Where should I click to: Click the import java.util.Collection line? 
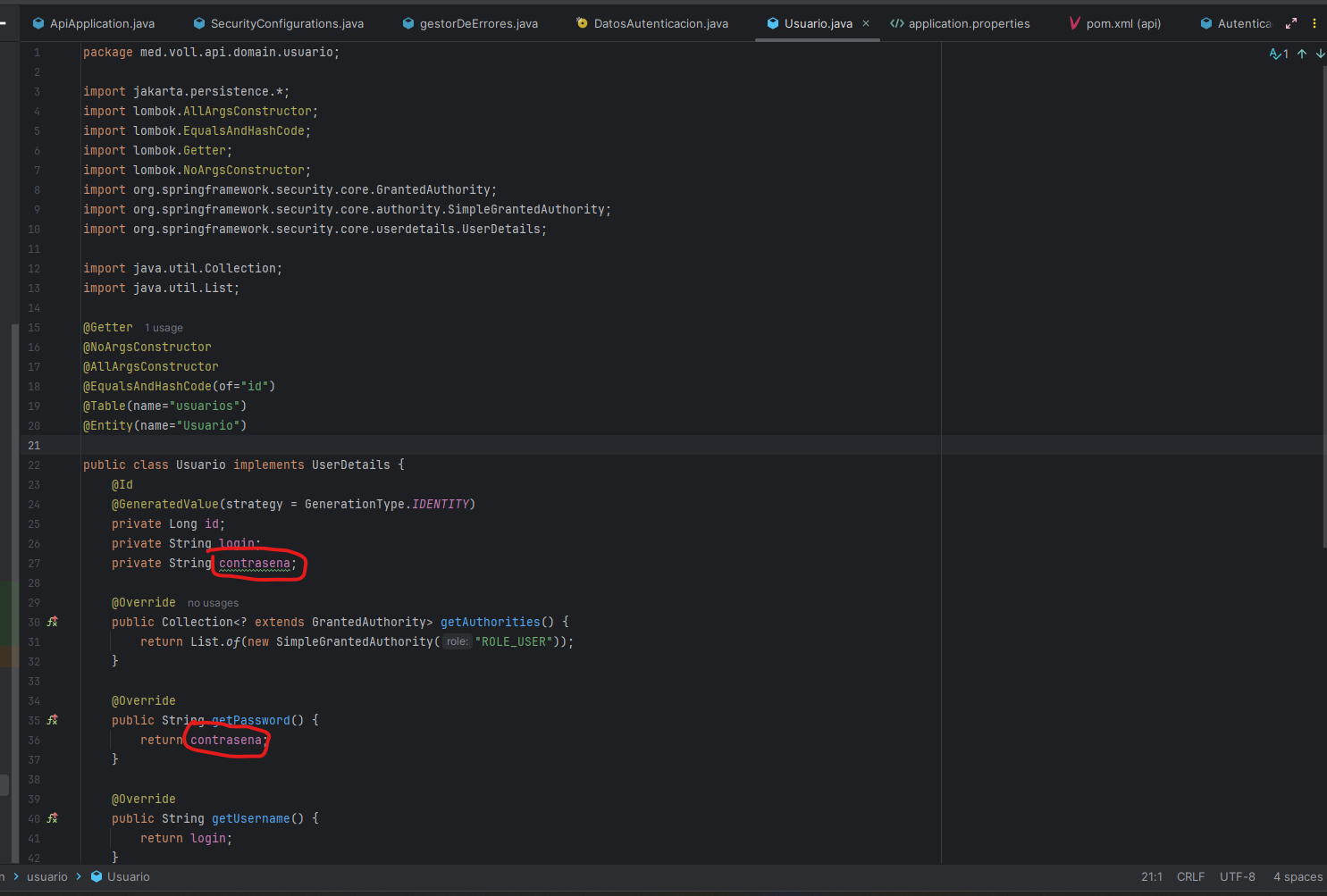point(183,268)
